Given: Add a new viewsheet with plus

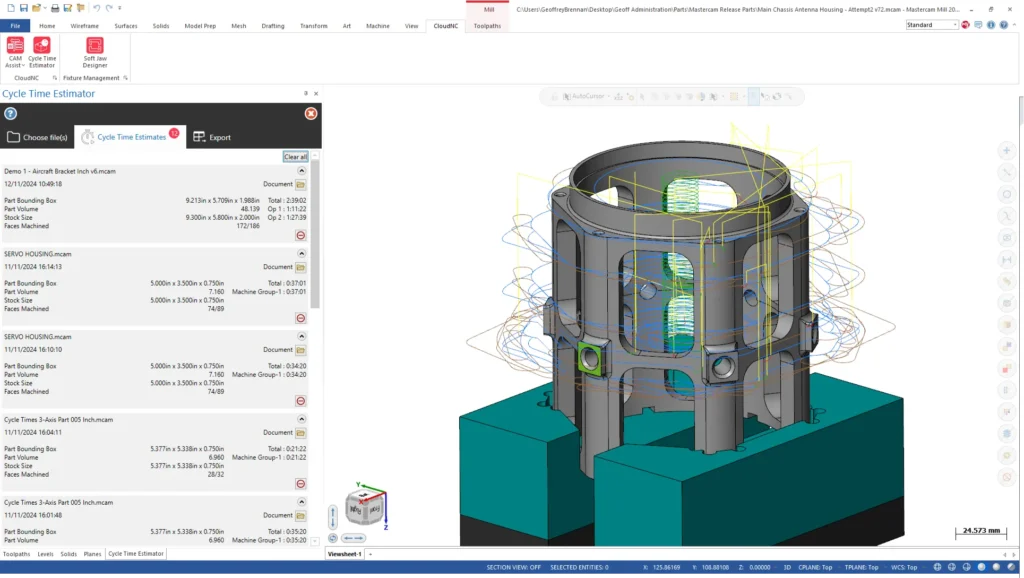Looking at the screenshot, I should (x=370, y=554).
